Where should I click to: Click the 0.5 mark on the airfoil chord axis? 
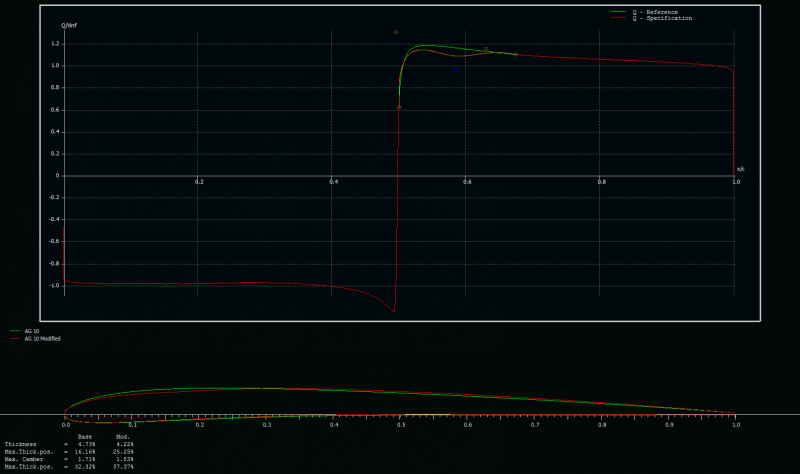tap(401, 424)
